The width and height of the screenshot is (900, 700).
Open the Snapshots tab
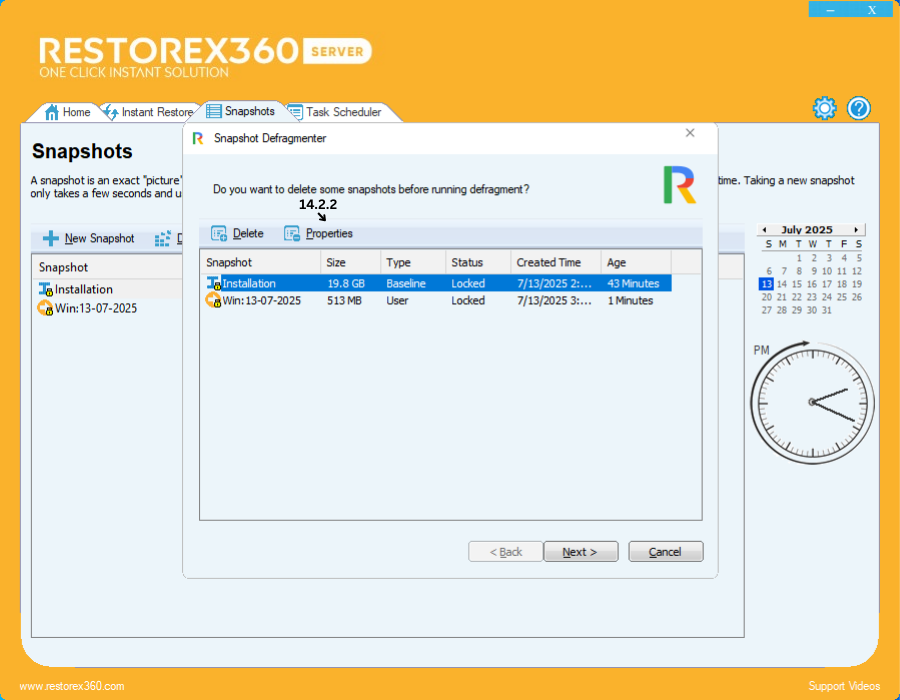click(241, 111)
